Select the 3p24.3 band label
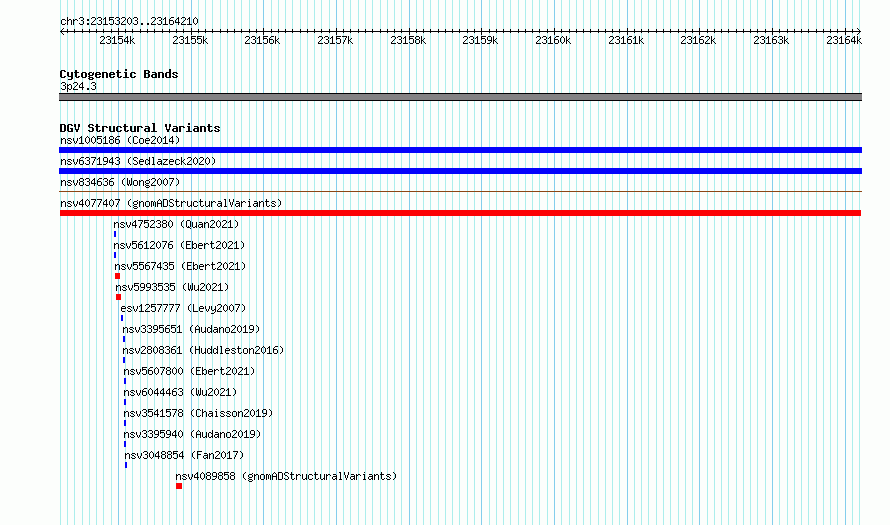 pyautogui.click(x=78, y=86)
